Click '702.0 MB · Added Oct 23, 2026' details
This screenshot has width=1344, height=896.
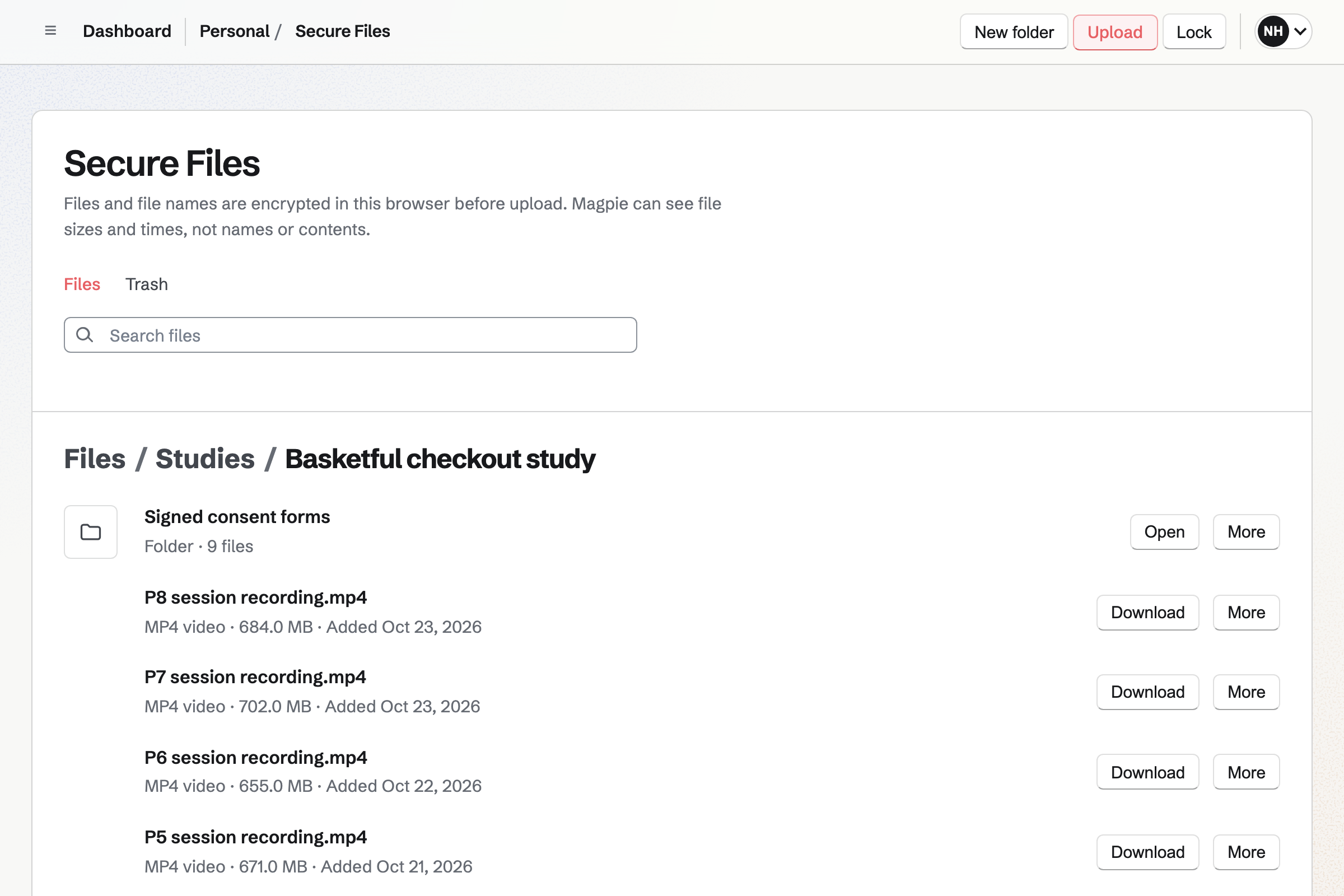[360, 706]
